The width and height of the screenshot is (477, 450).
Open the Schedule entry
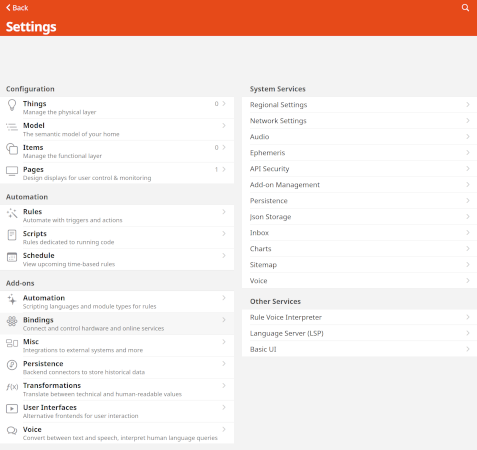point(117,259)
